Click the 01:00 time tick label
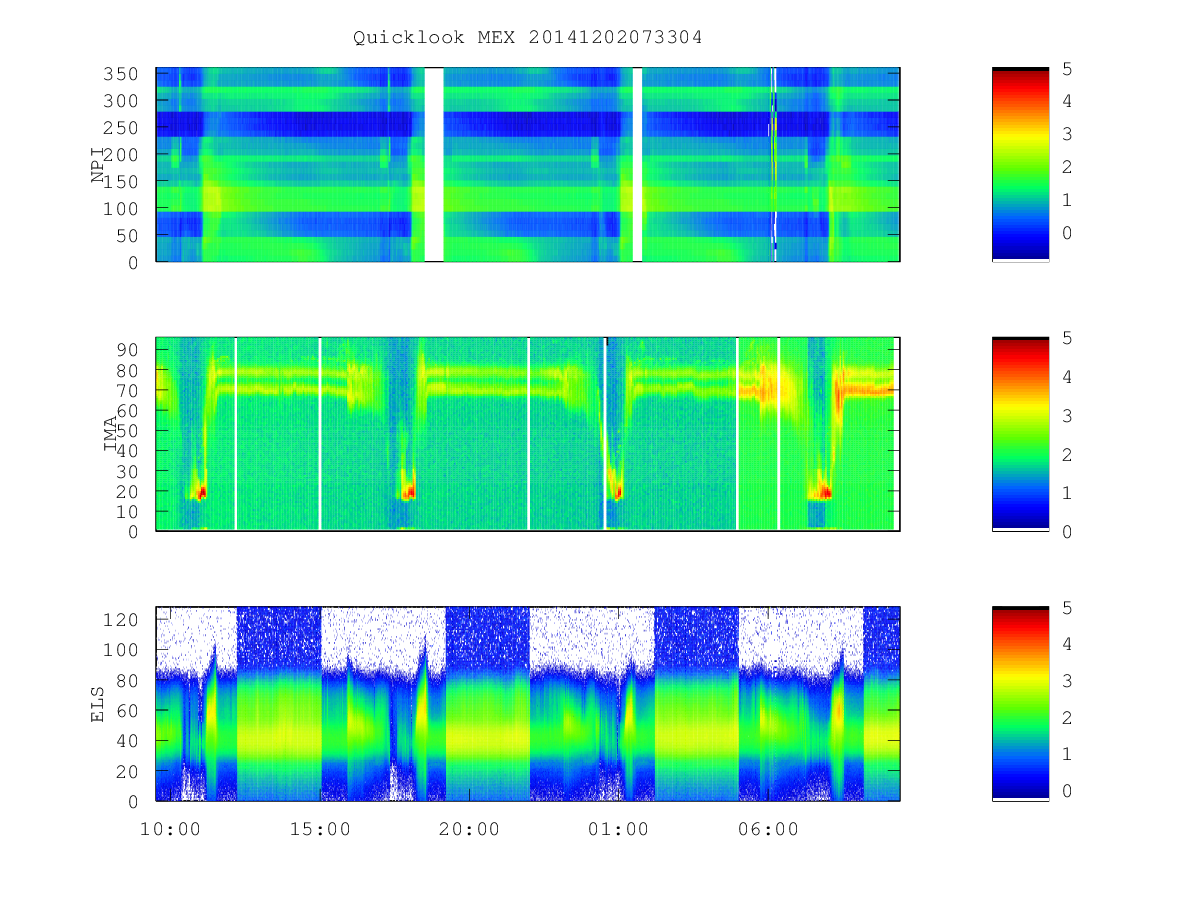This screenshot has width=1200, height=900. click(618, 829)
